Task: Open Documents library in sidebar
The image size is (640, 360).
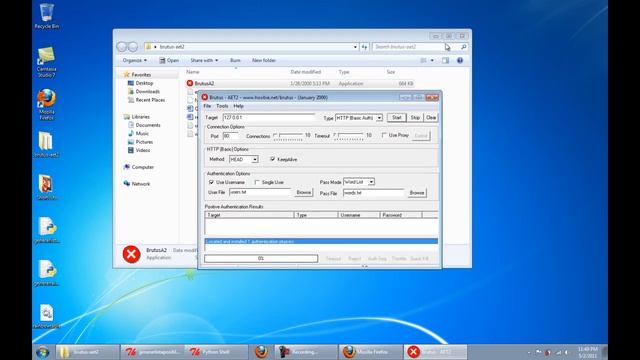Action: tap(144, 125)
